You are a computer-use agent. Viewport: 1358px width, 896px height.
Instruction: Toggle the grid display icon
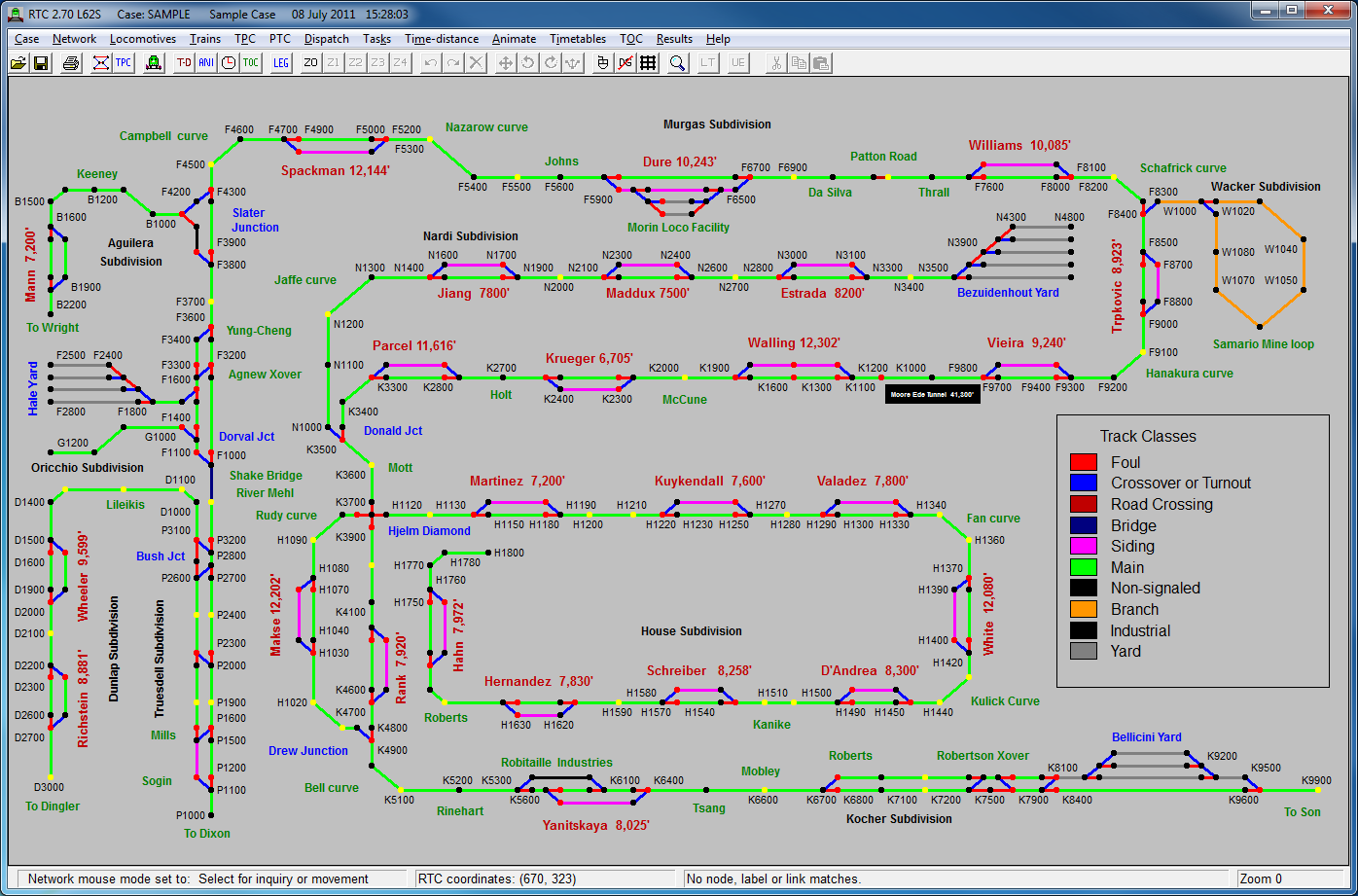pyautogui.click(x=648, y=63)
